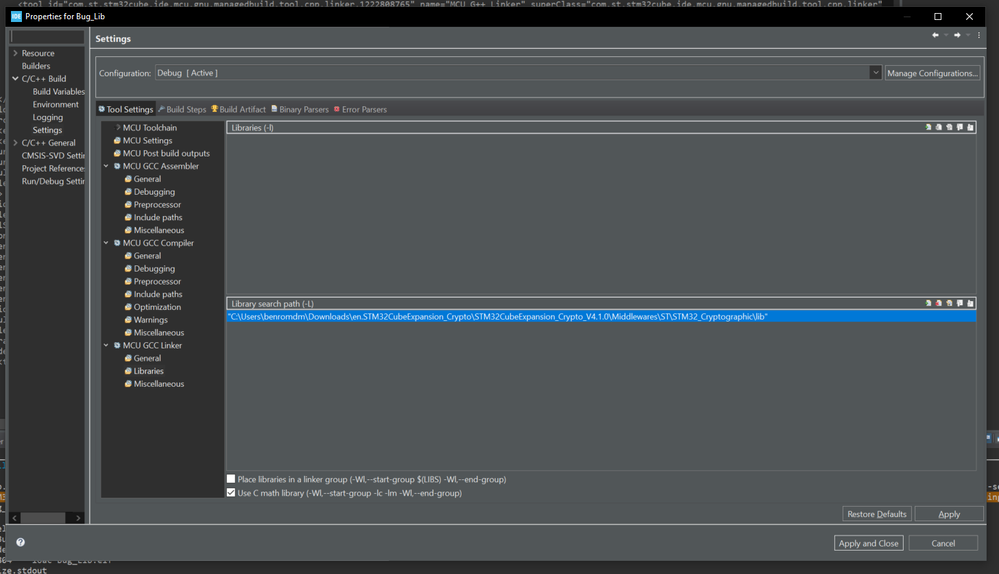Click the filter text field above Resource
The height and width of the screenshot is (574, 999).
47,37
